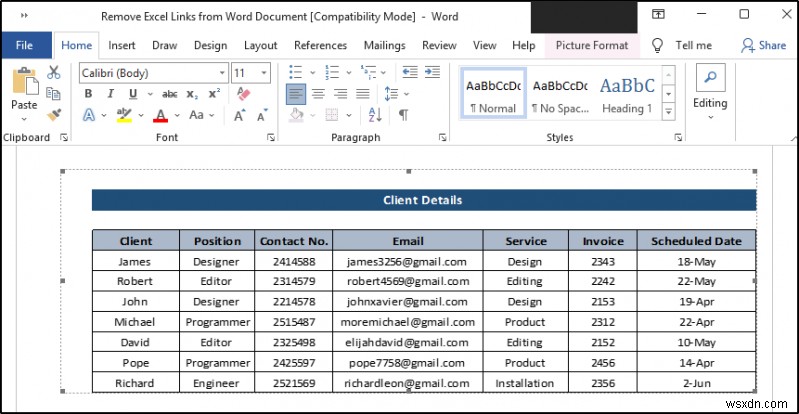Open Line and Paragraph Spacing
799x414 pixels.
[391, 94]
